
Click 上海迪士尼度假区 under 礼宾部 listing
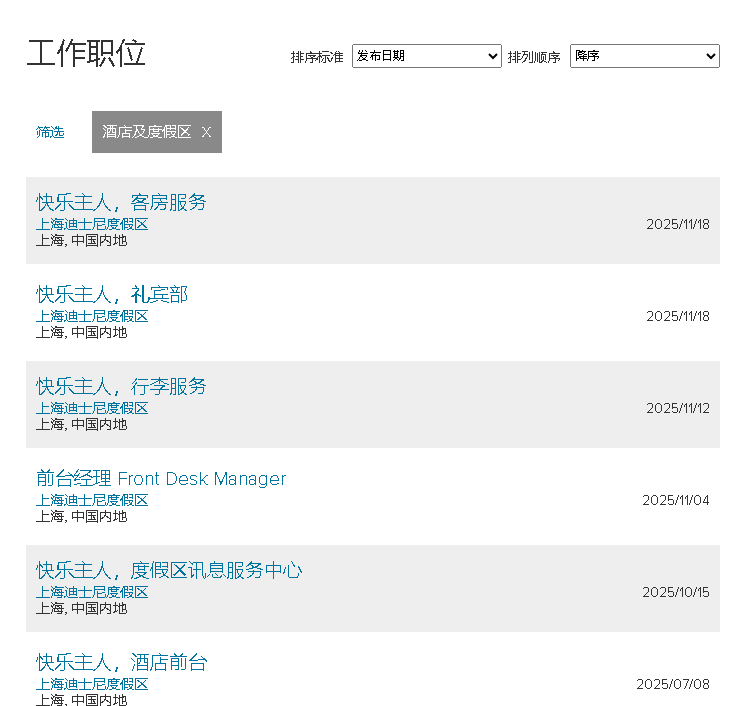(x=92, y=316)
